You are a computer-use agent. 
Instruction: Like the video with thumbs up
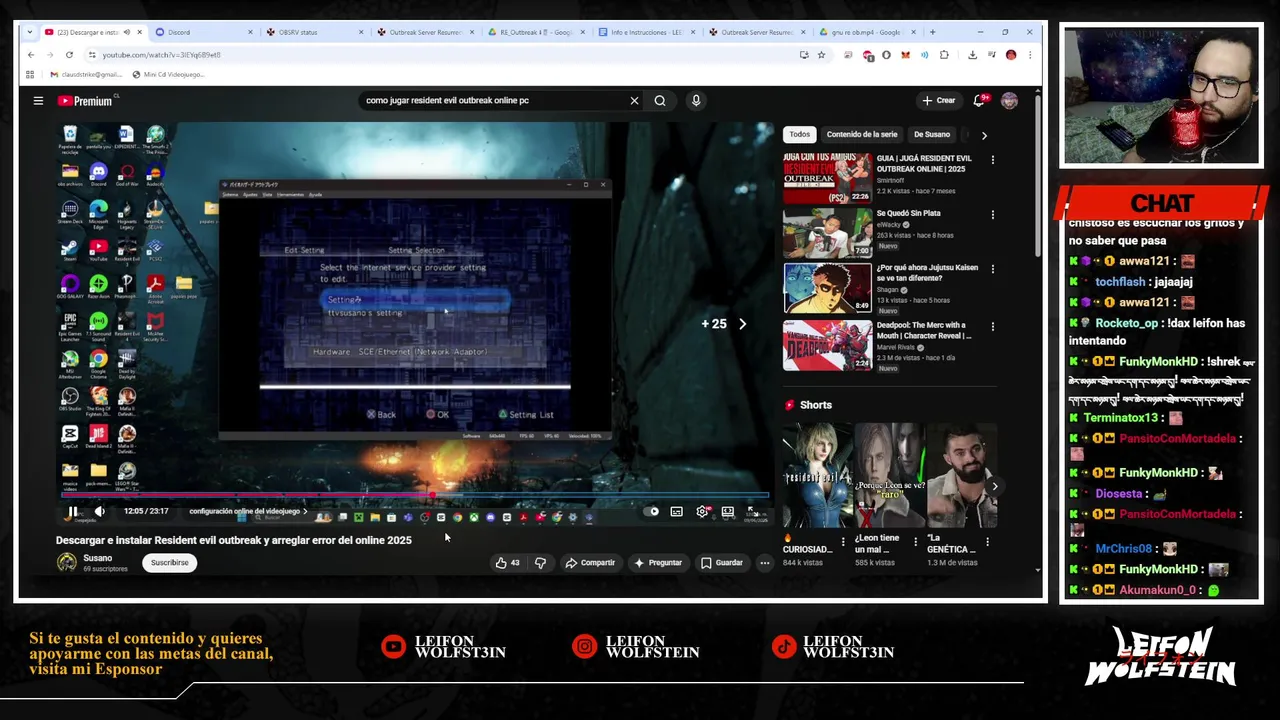point(507,563)
